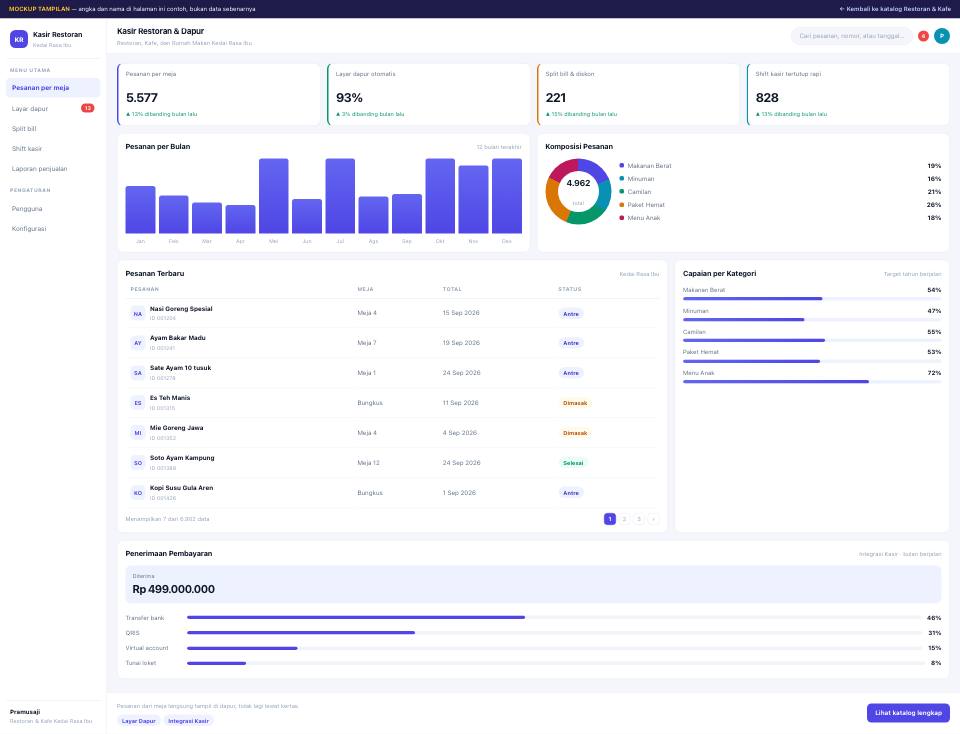Open the Layar dapur otomatis 93% card
The image size is (960, 734).
(429, 94)
